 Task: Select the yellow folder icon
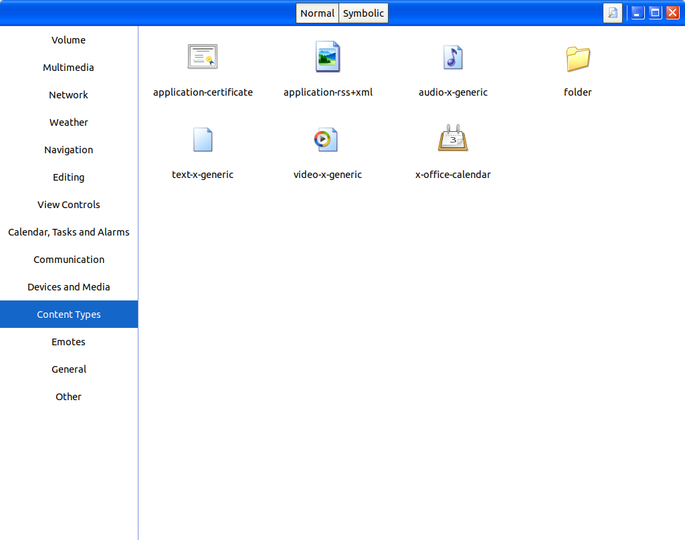578,58
